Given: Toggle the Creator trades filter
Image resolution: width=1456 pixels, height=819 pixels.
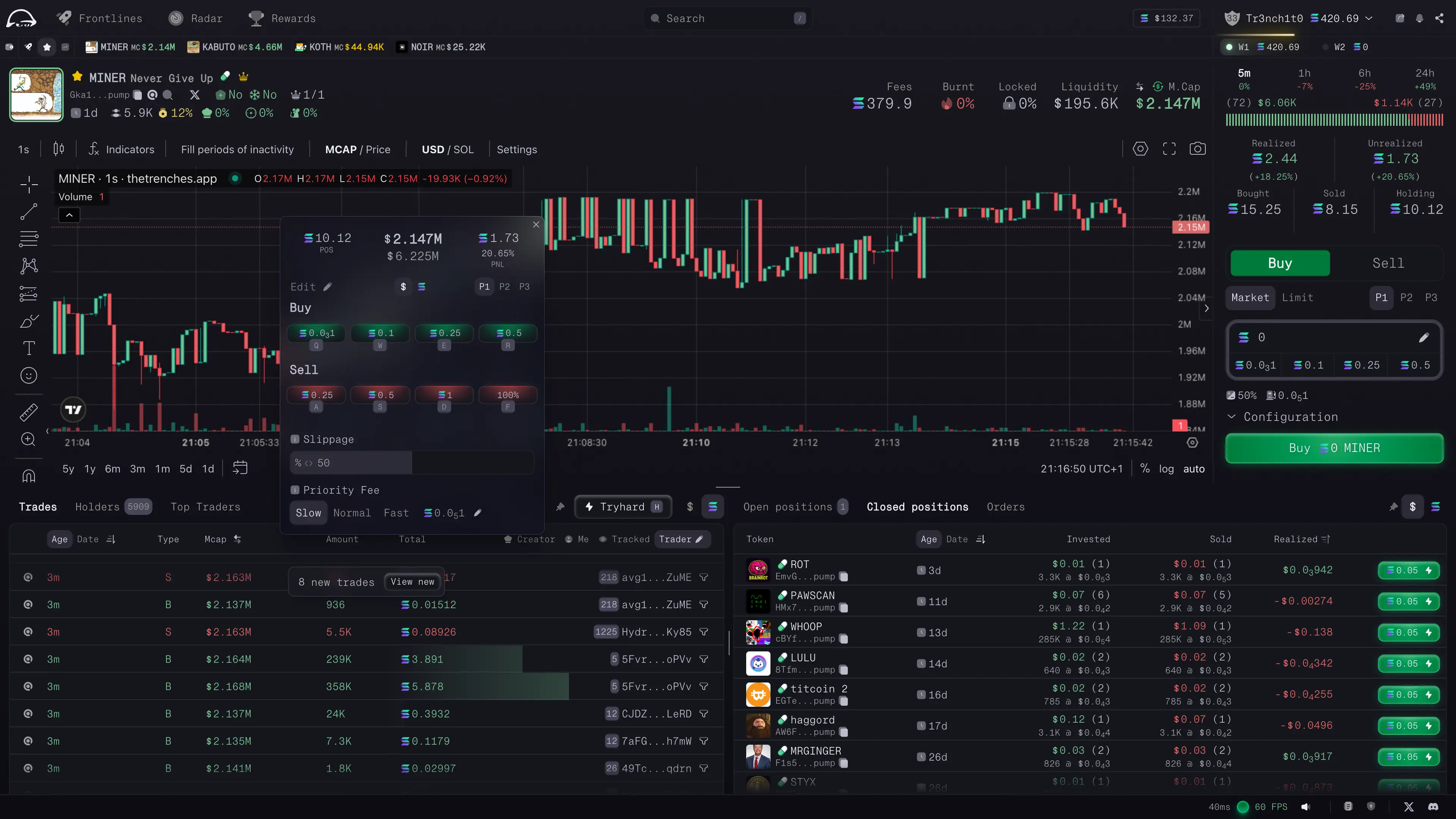Looking at the screenshot, I should [530, 539].
